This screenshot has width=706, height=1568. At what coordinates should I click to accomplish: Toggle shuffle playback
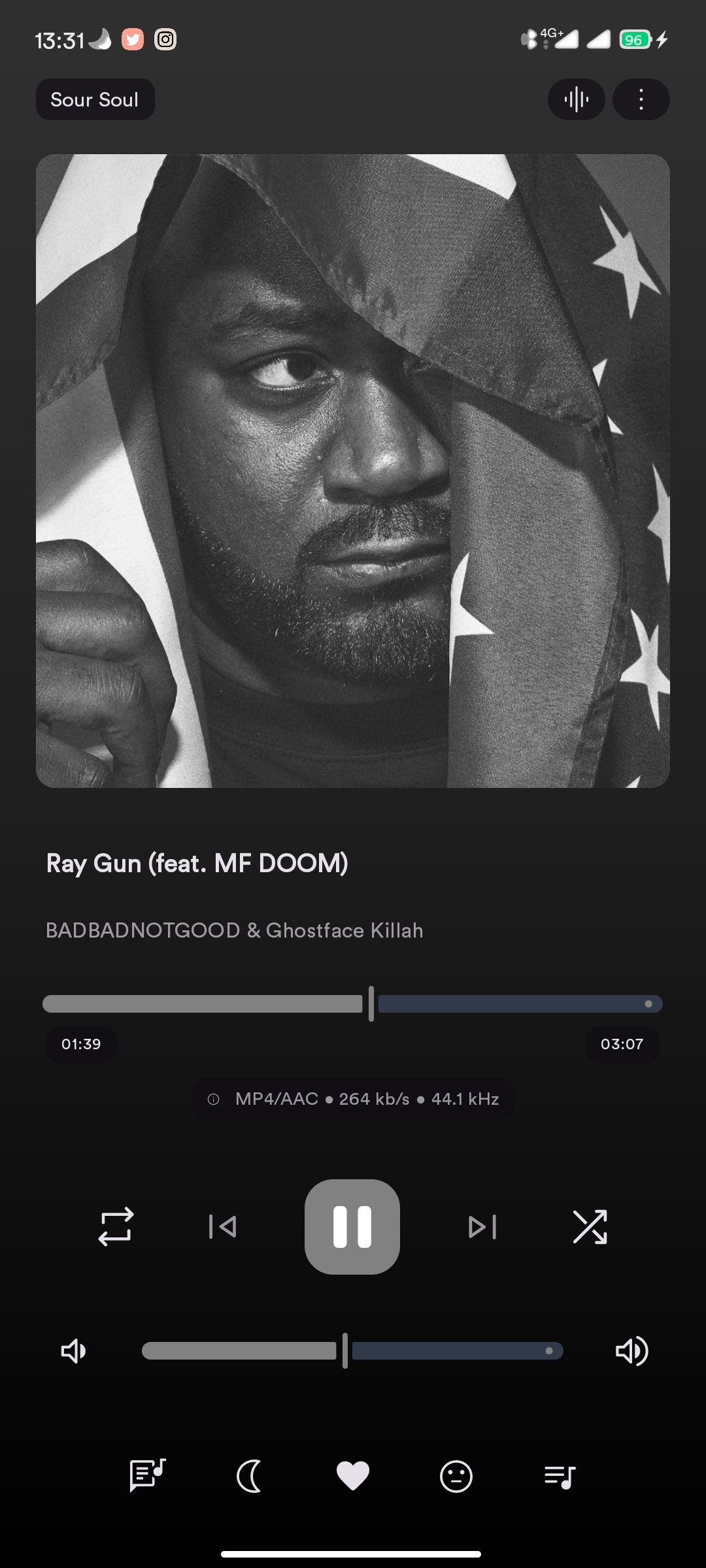click(x=590, y=1226)
